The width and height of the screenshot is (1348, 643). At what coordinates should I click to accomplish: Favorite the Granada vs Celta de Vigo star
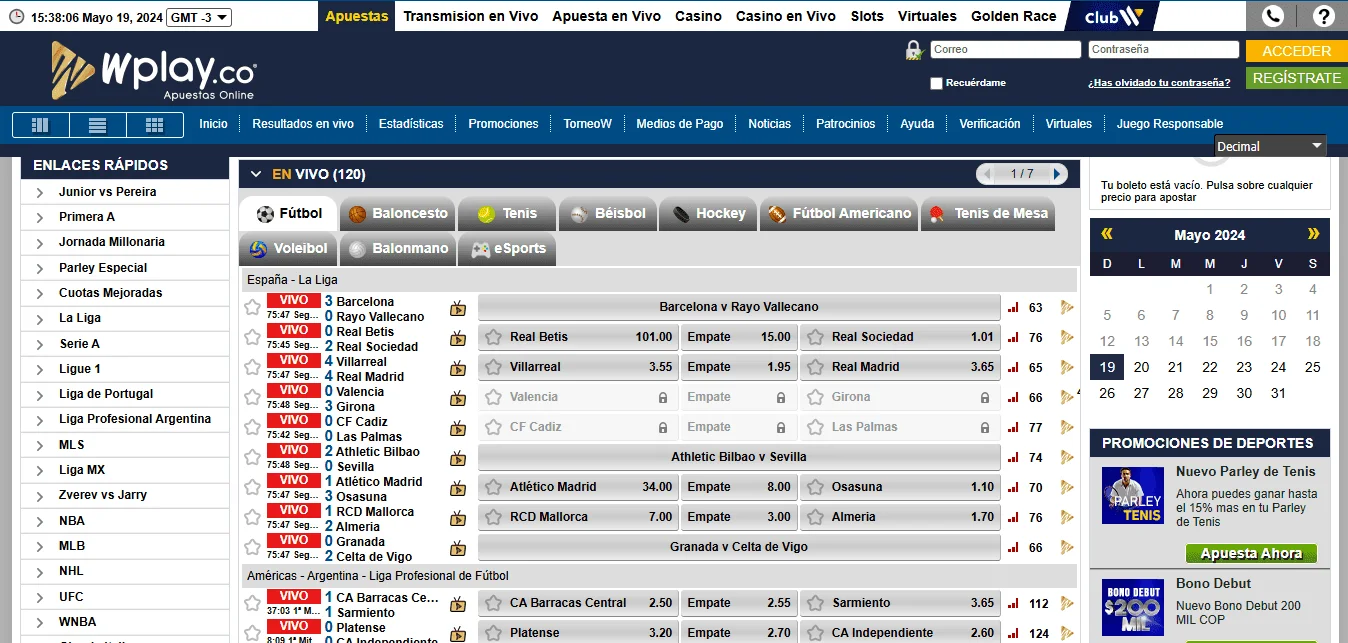[252, 547]
